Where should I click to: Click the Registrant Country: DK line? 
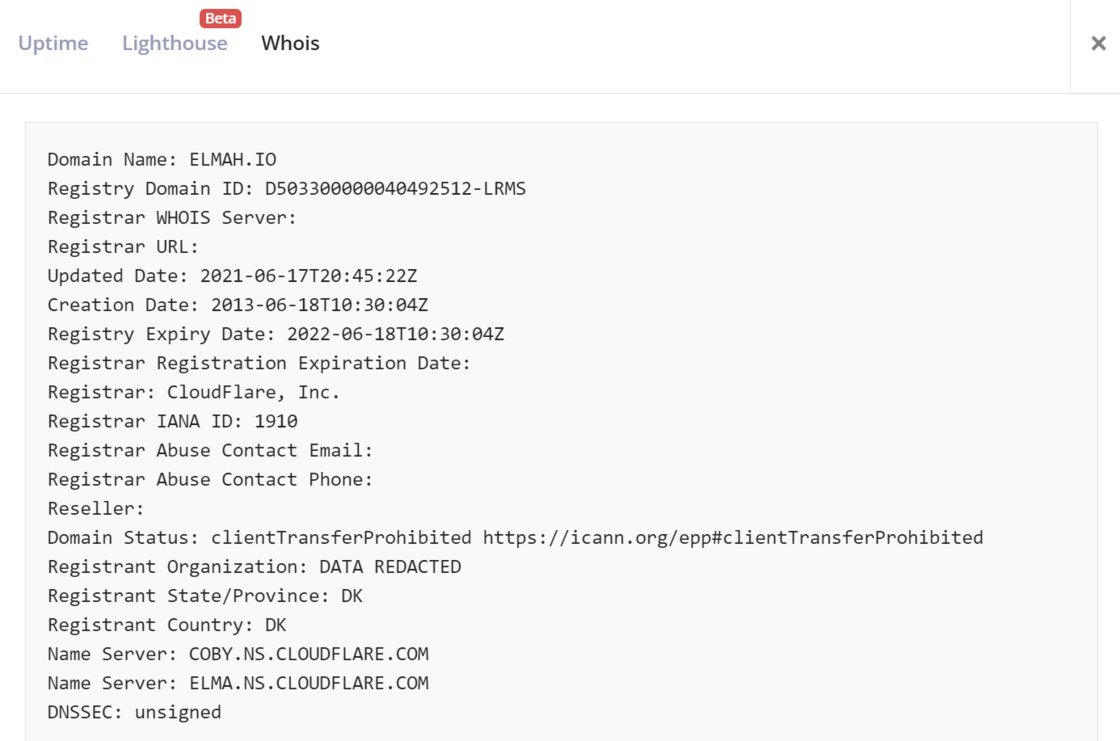point(167,625)
